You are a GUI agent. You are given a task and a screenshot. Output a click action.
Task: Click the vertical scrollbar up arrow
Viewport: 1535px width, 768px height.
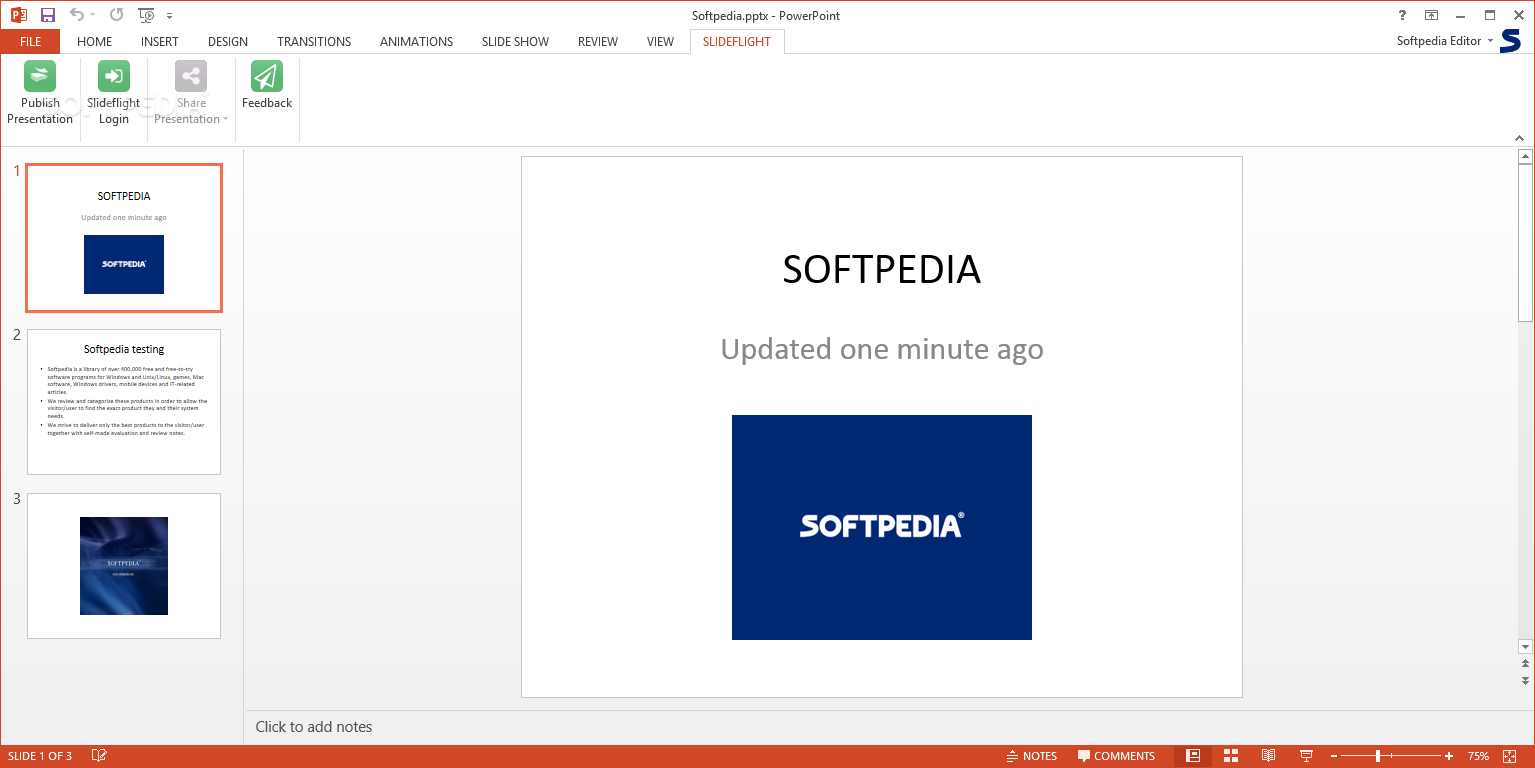point(1525,157)
